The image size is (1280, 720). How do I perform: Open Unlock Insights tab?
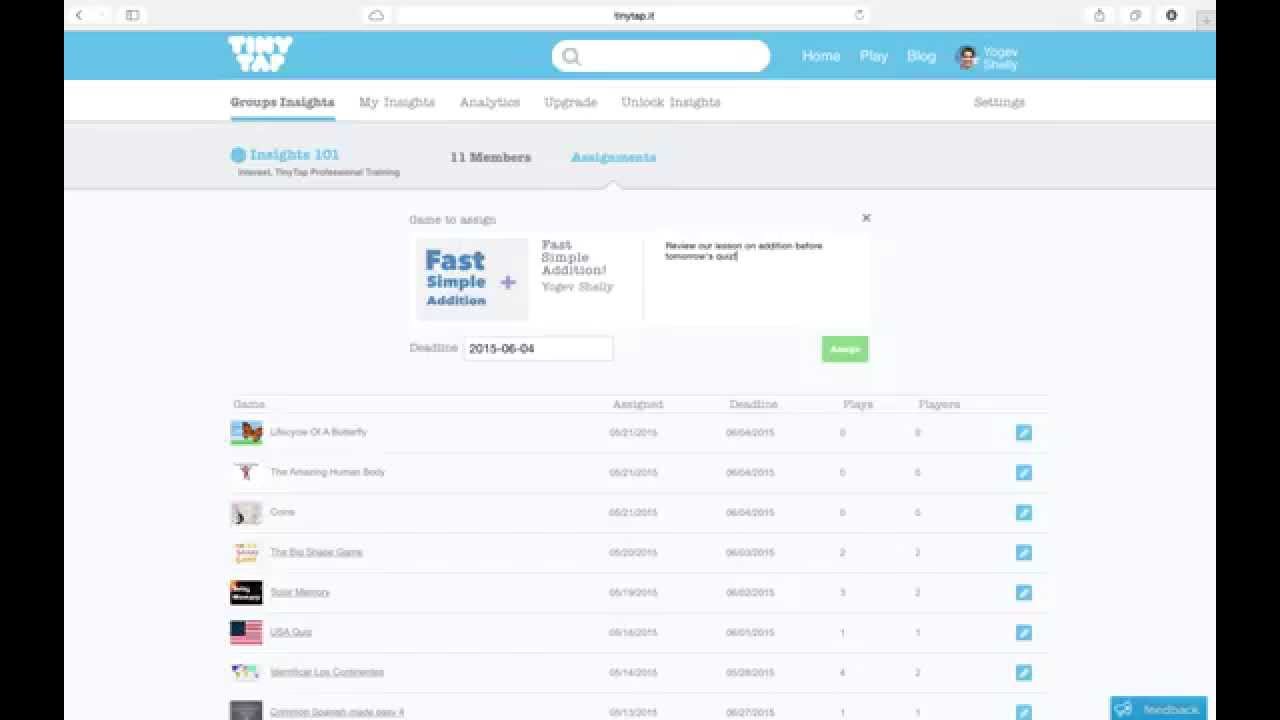671,102
